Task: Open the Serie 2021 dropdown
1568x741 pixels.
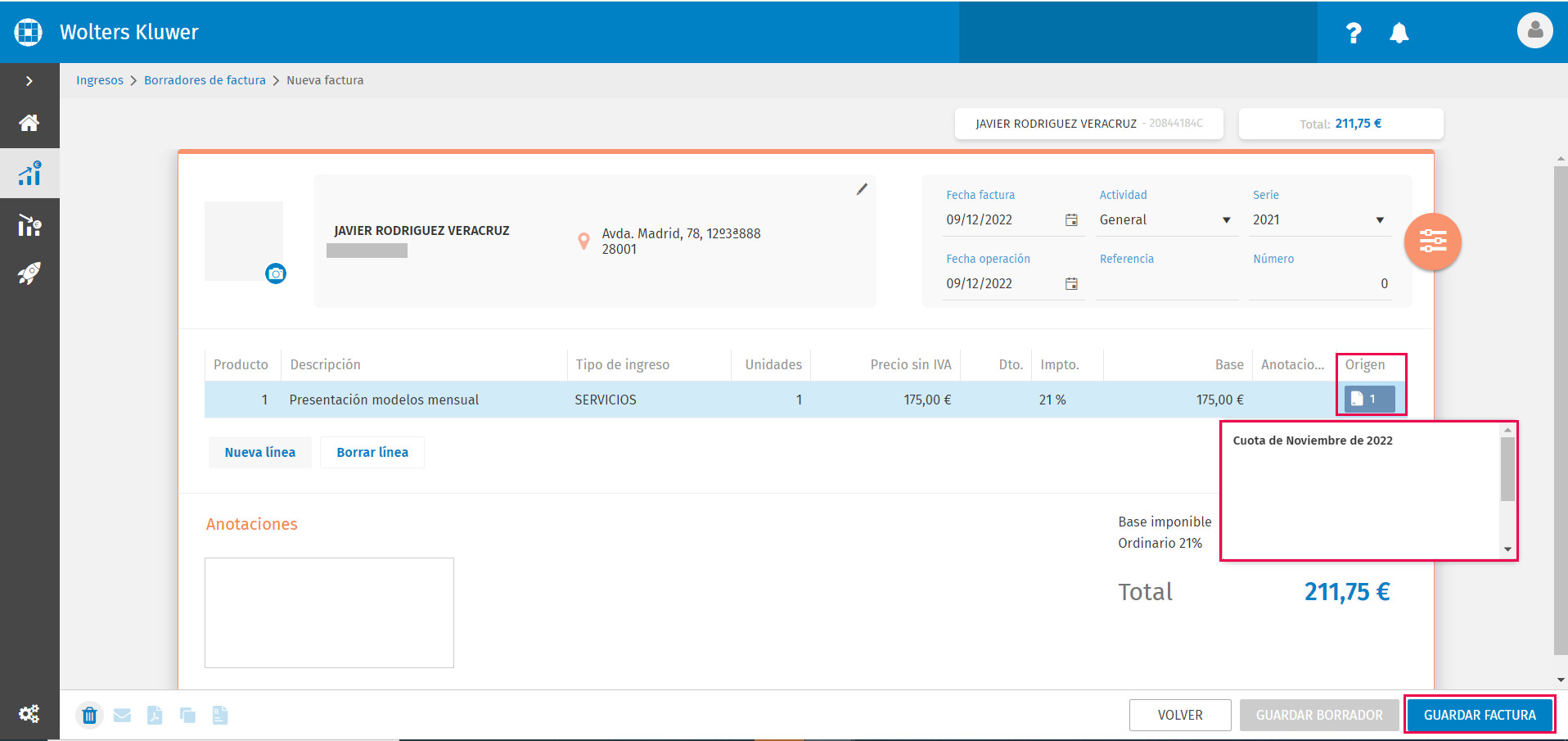Action: point(1319,219)
